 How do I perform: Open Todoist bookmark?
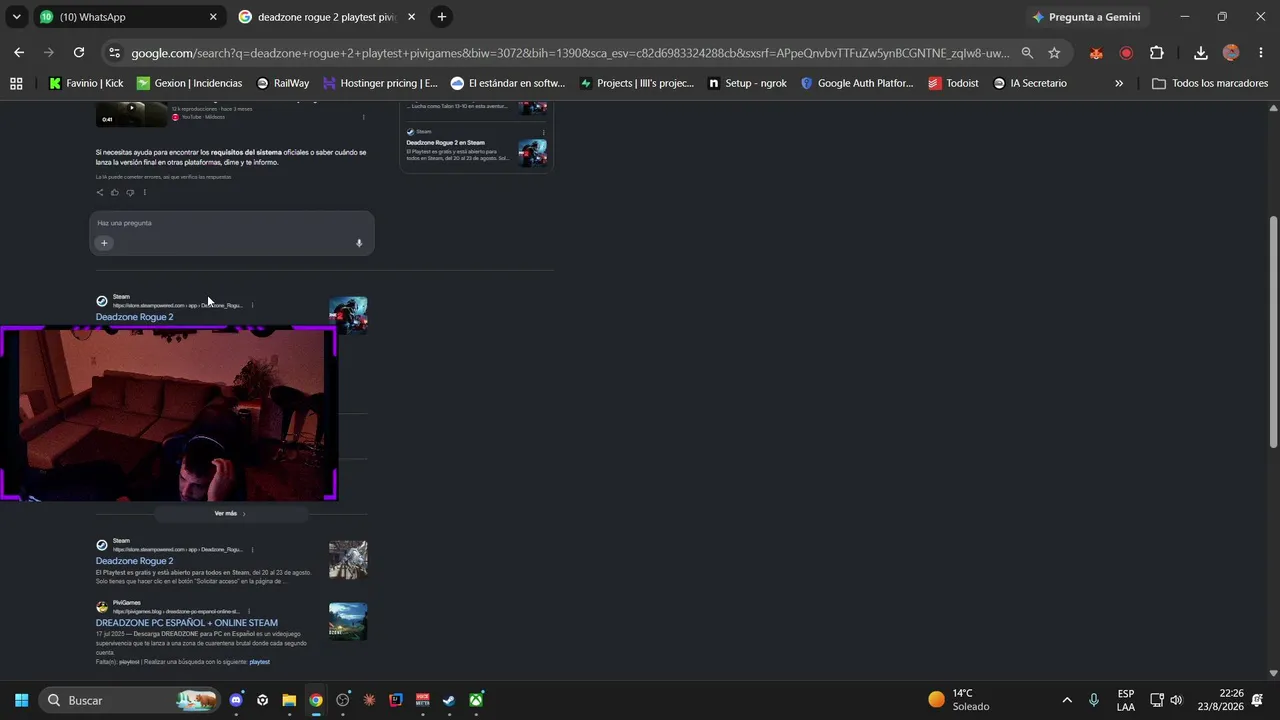[953, 83]
